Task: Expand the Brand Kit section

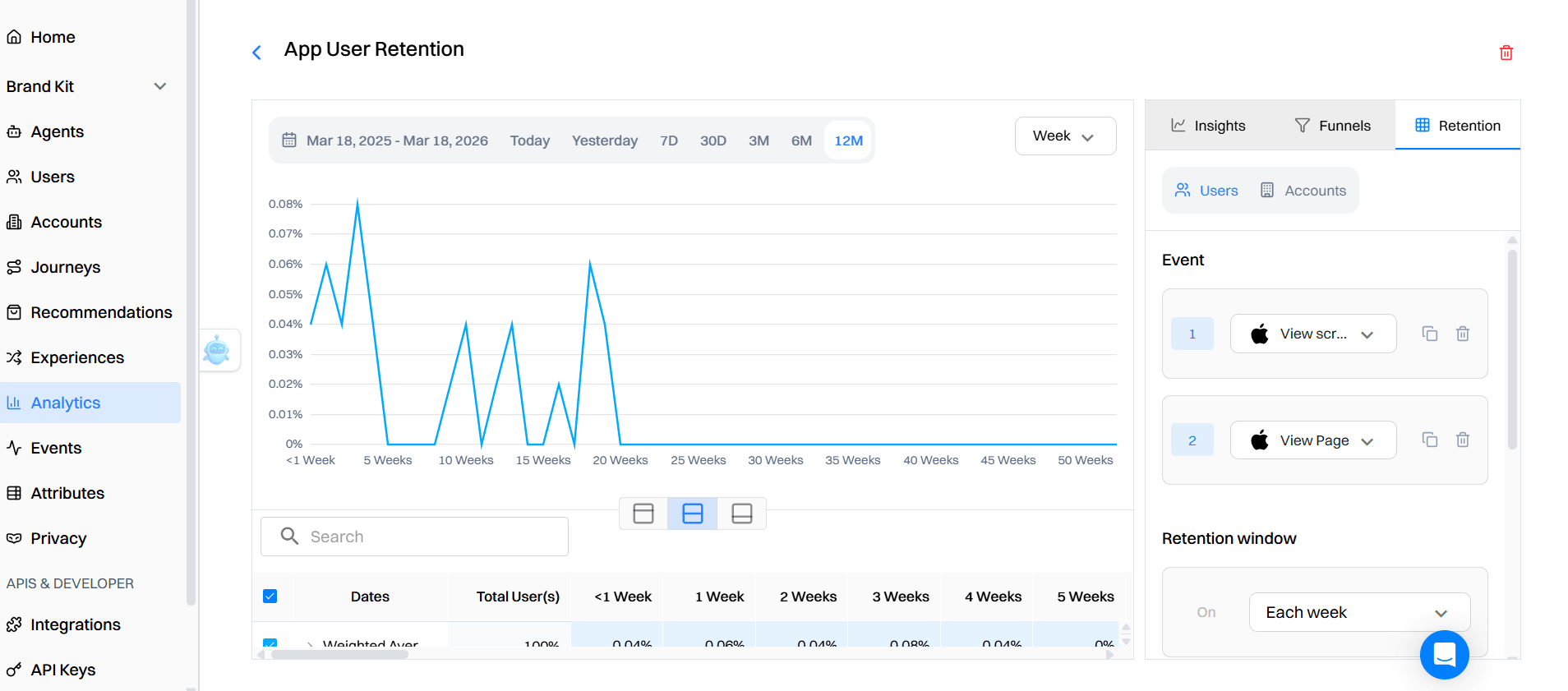Action: [x=87, y=86]
